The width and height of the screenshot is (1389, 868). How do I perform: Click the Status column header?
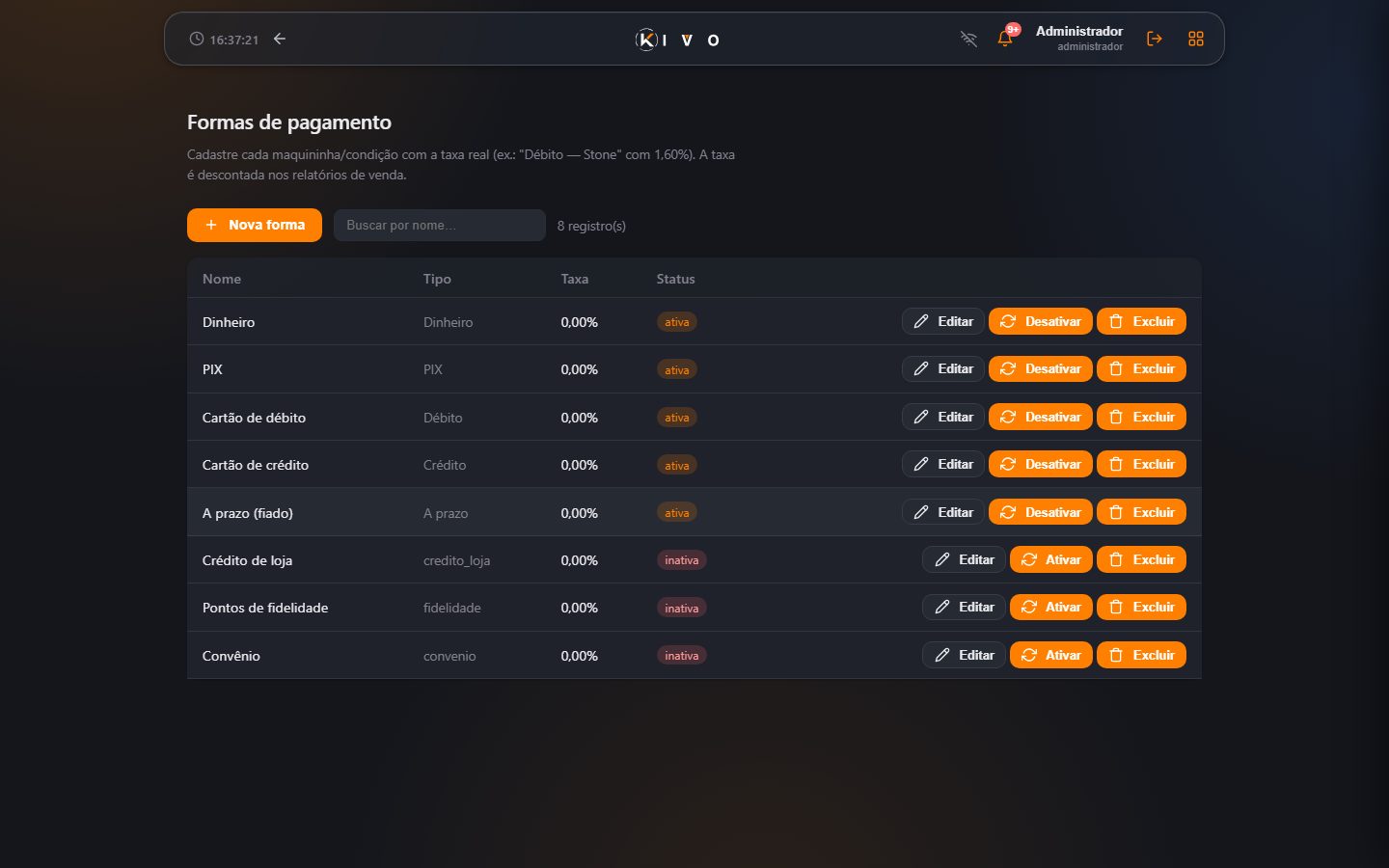(675, 279)
